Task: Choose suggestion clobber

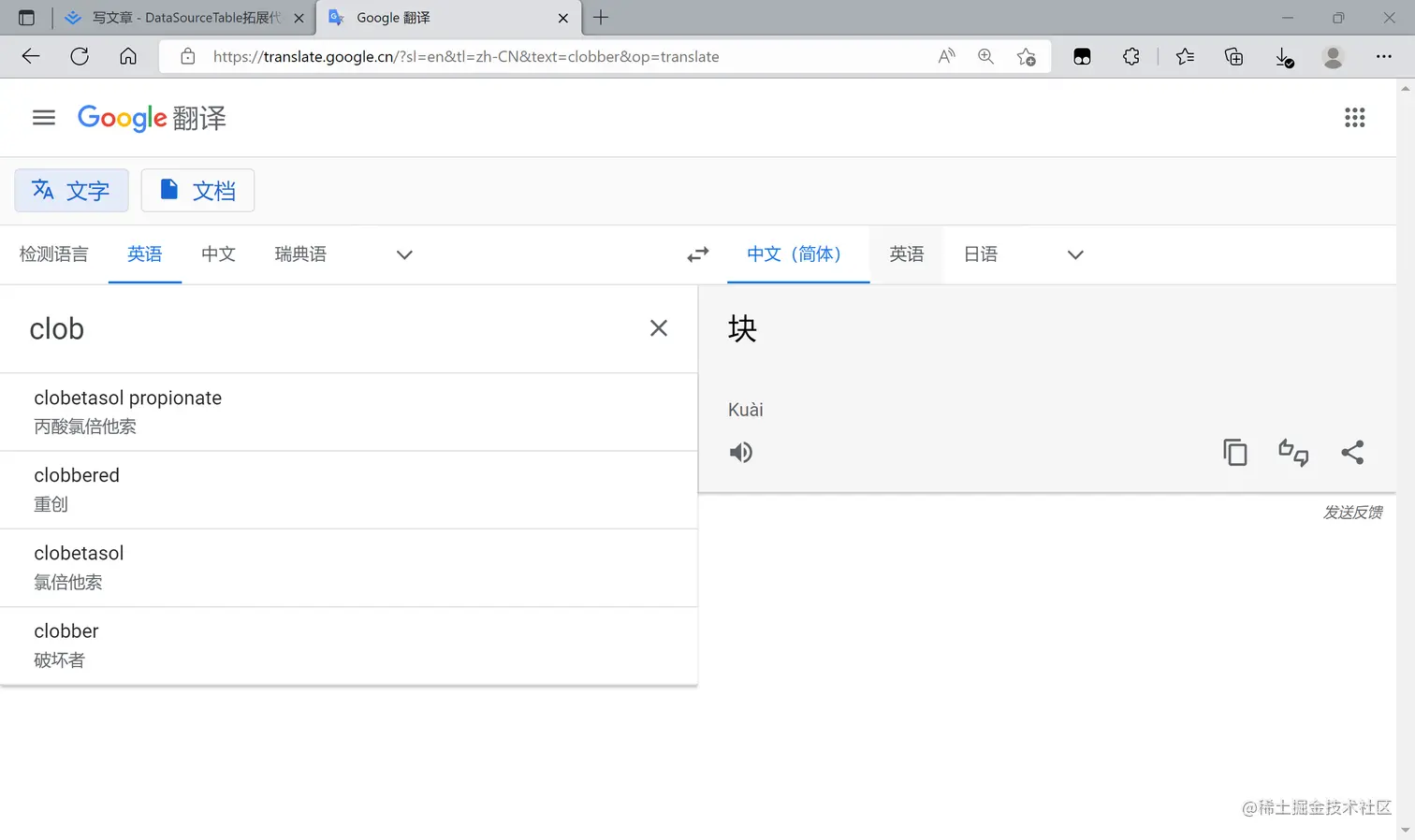Action: (x=349, y=645)
